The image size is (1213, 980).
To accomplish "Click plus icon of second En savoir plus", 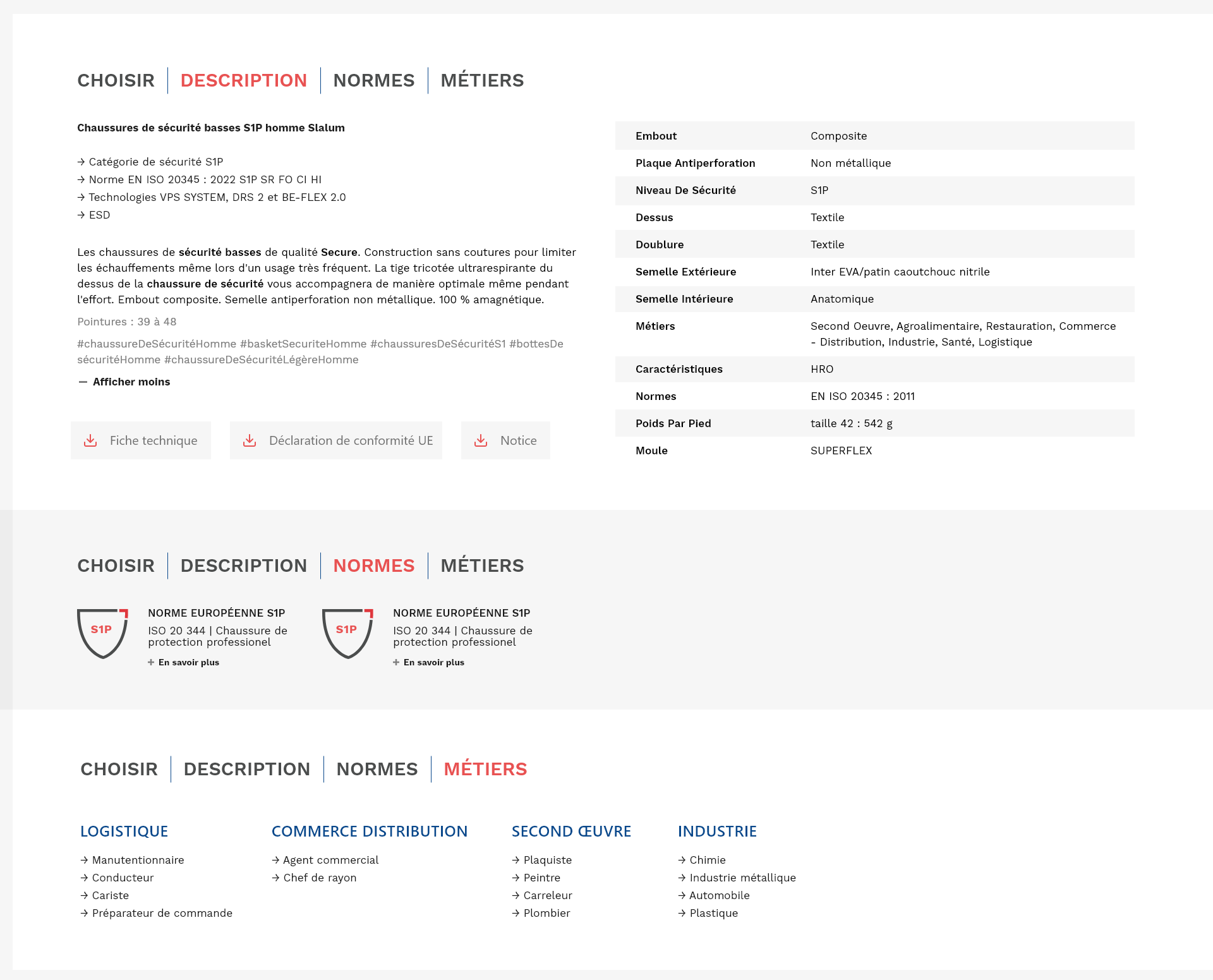I will [x=396, y=662].
